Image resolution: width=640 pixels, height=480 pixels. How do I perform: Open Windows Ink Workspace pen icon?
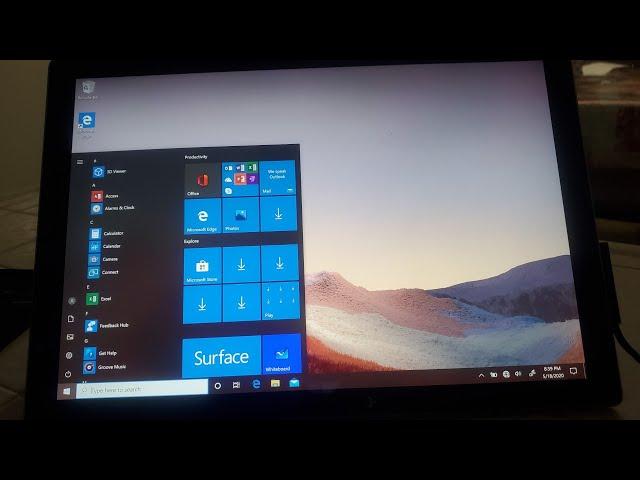point(532,373)
